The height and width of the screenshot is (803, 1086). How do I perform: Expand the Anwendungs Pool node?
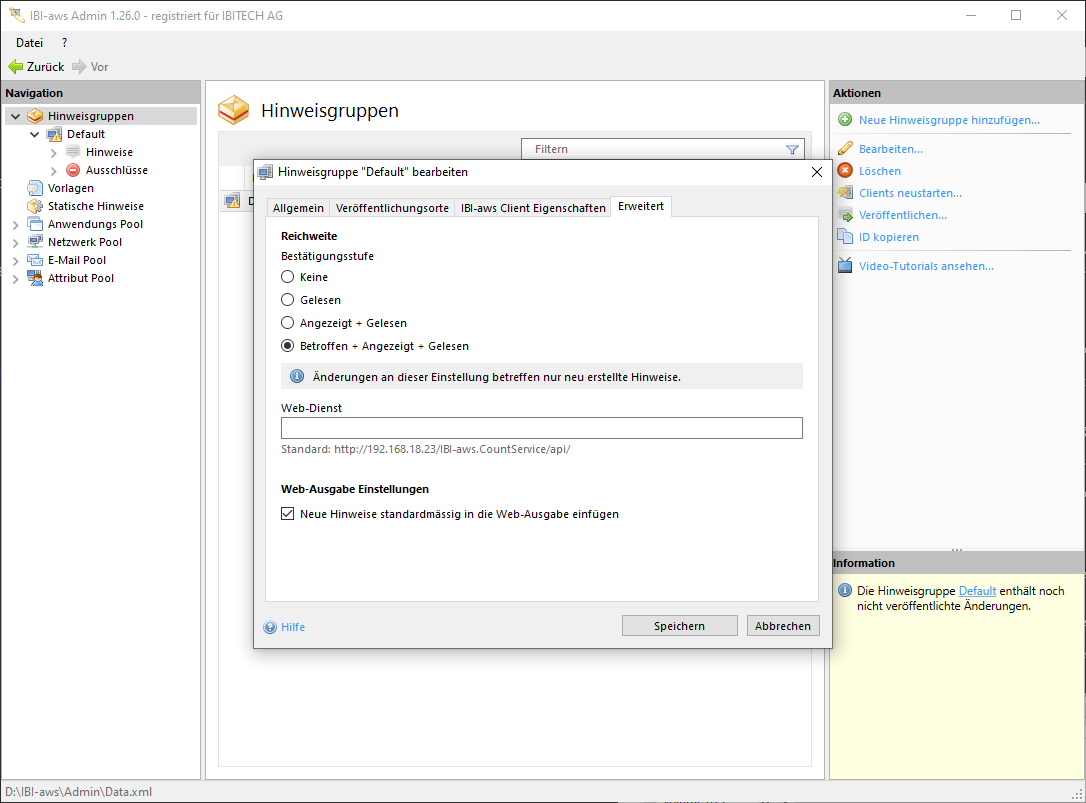point(15,224)
